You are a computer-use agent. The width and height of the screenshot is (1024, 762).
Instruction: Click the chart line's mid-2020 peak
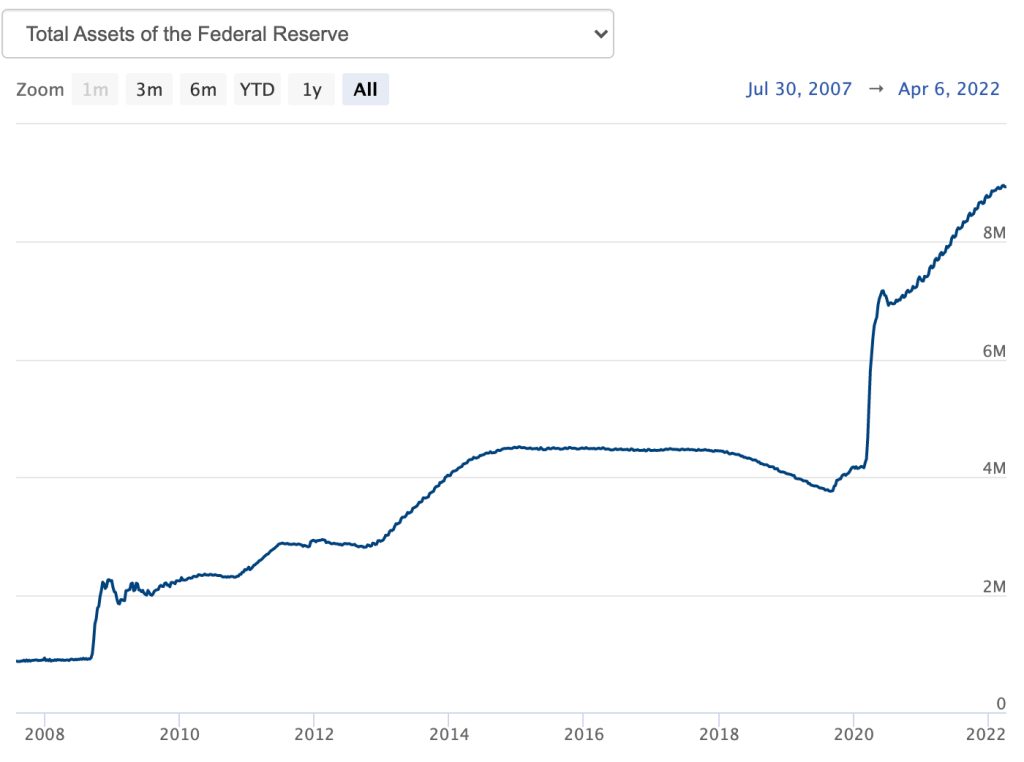pyautogui.click(x=882, y=291)
